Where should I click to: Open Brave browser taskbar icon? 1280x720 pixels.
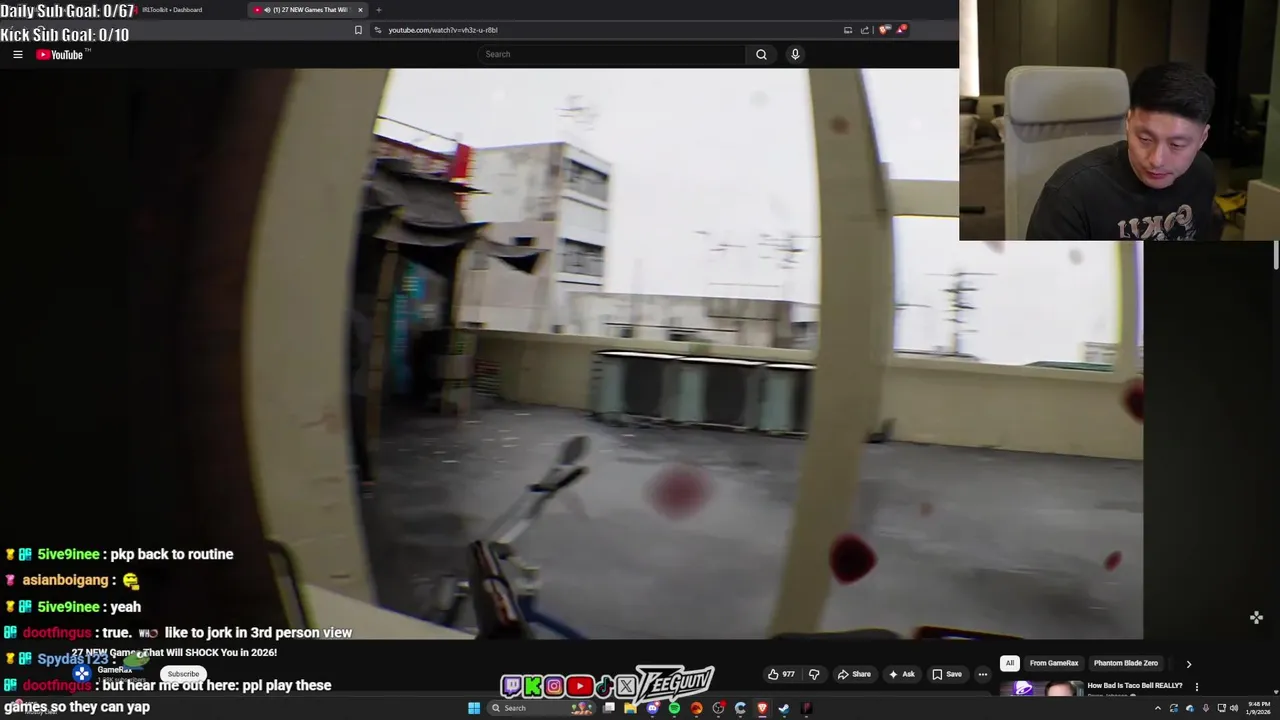762,708
